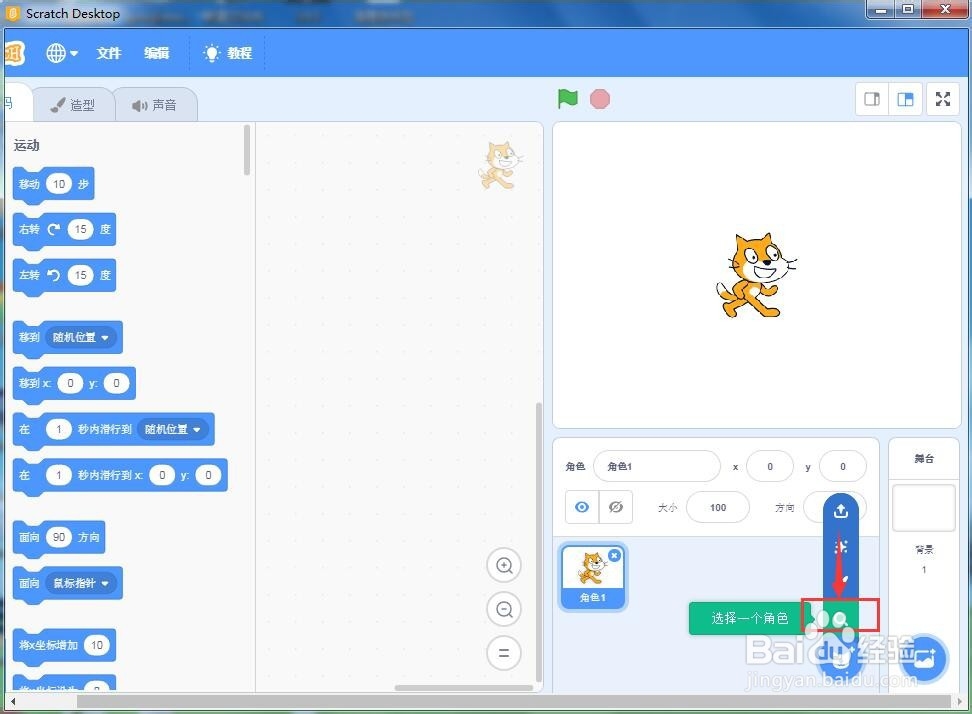The image size is (972, 714).
Task: Open the 文件 menu
Action: pyautogui.click(x=108, y=53)
